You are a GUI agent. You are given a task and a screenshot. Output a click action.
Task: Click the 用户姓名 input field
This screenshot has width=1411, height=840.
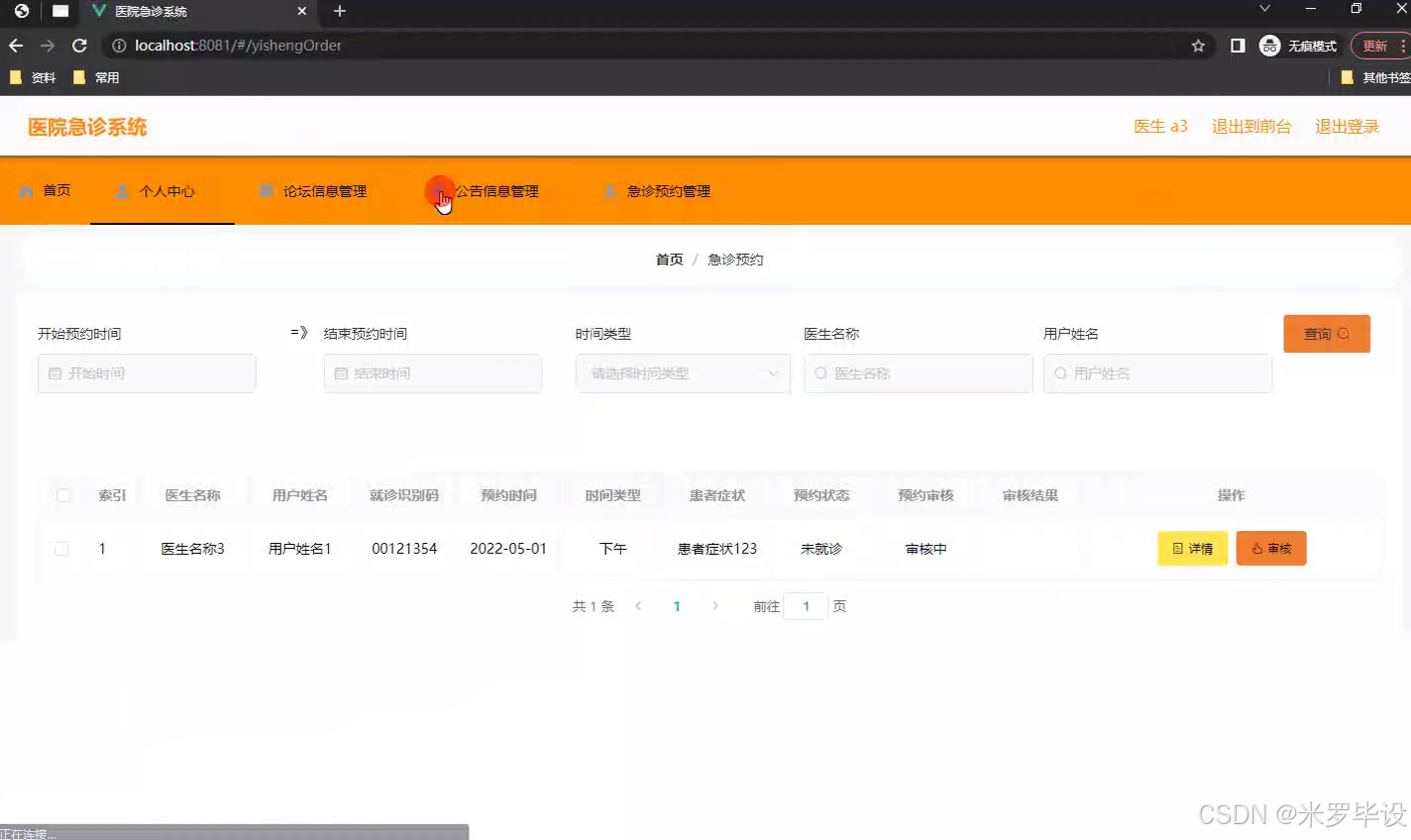point(1156,373)
